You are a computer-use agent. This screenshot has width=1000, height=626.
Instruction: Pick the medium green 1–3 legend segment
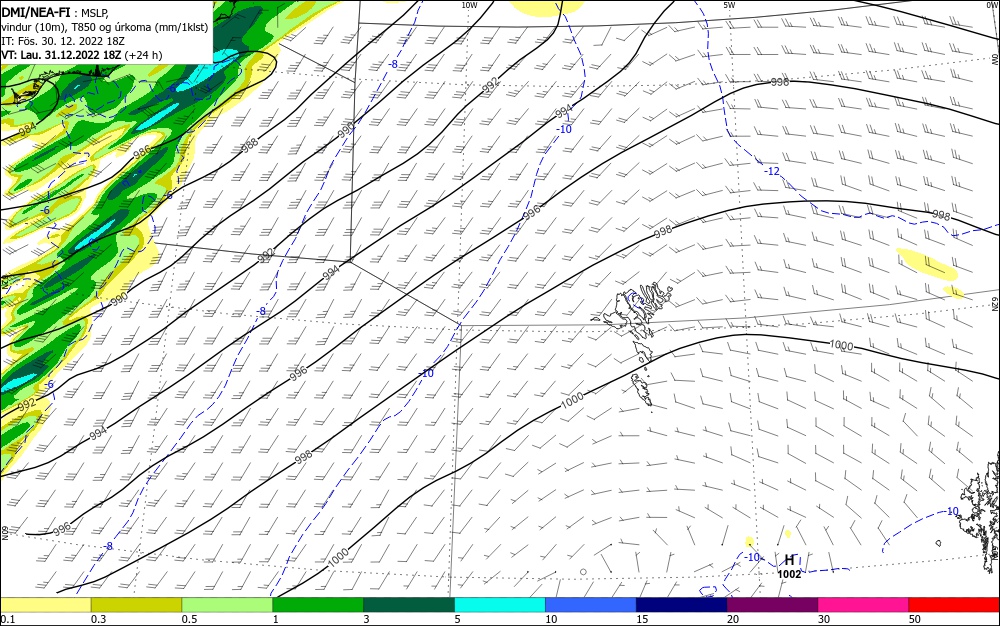click(x=318, y=605)
